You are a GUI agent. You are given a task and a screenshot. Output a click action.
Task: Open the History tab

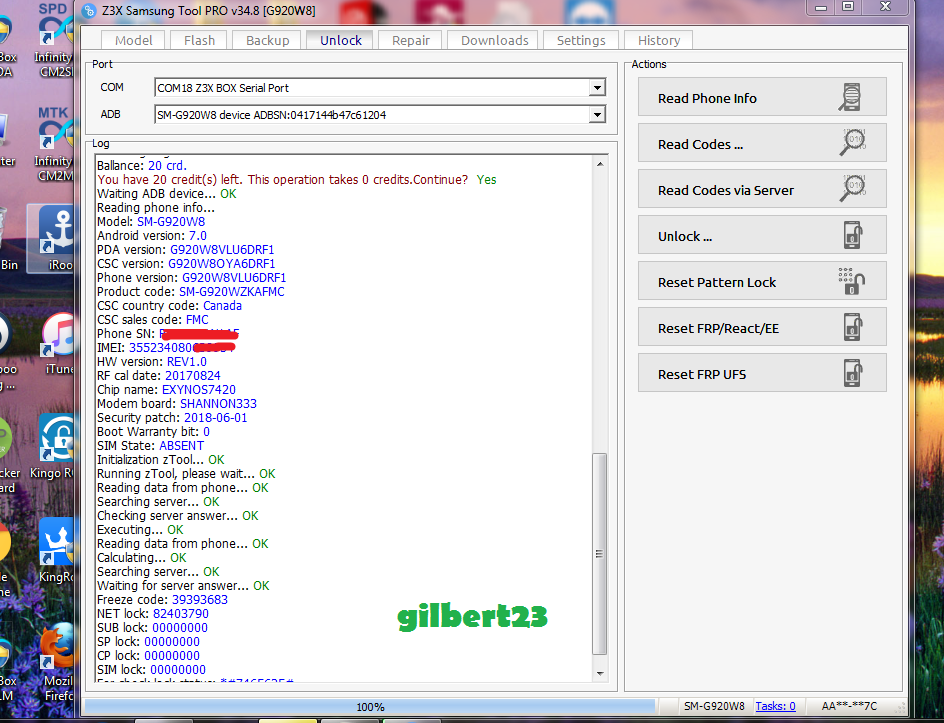coord(659,40)
